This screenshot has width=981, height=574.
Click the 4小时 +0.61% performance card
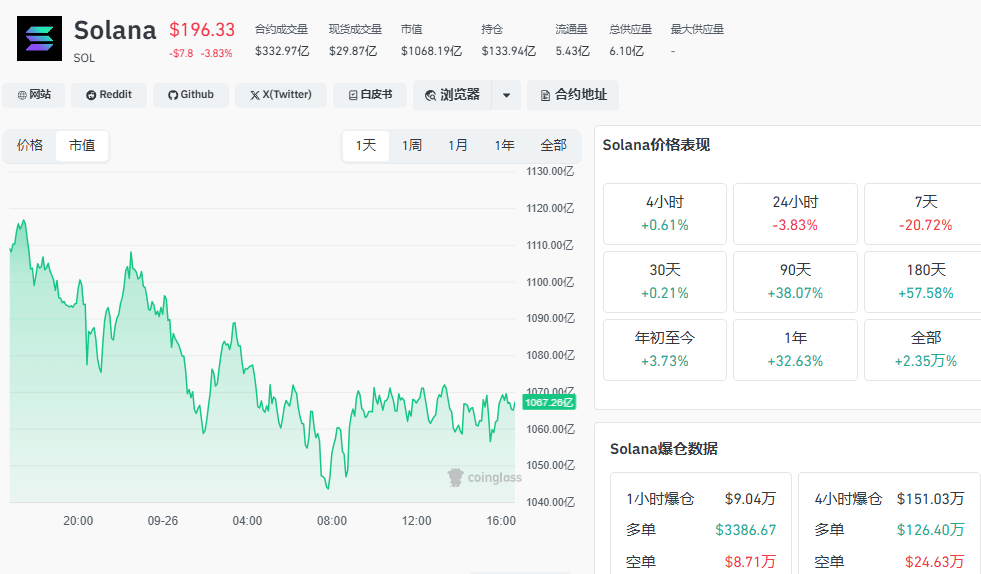(664, 214)
